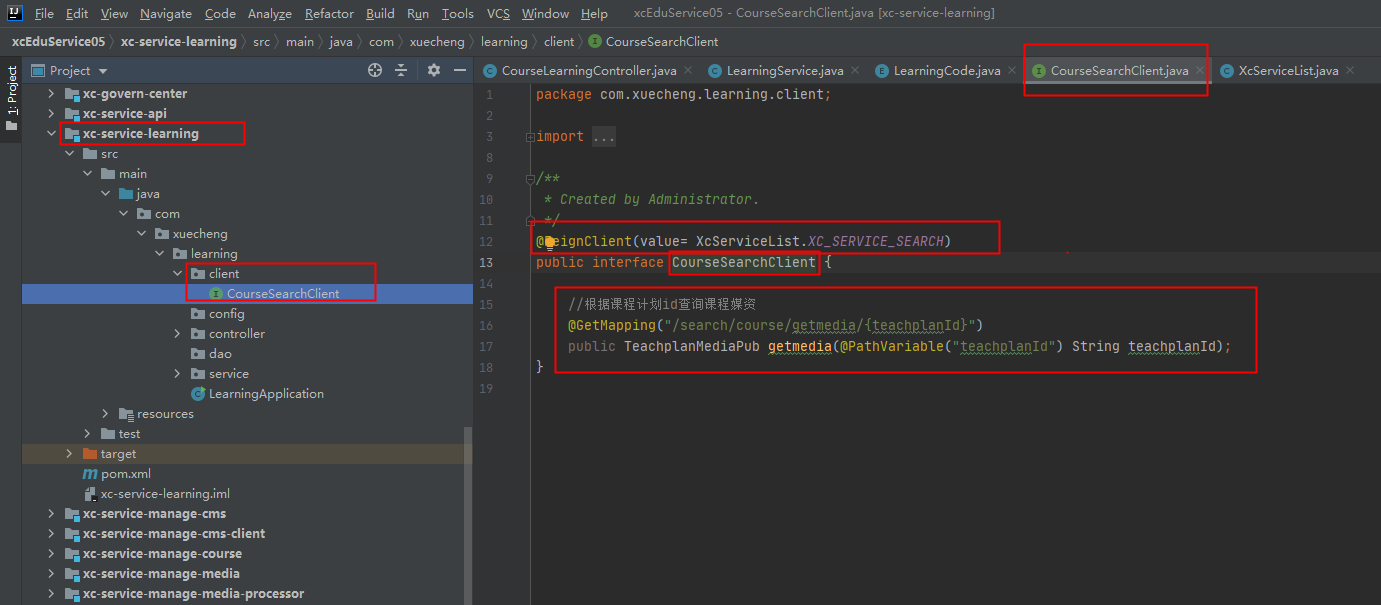Select xc-service-manage-media module
1381x605 pixels.
[x=152, y=574]
